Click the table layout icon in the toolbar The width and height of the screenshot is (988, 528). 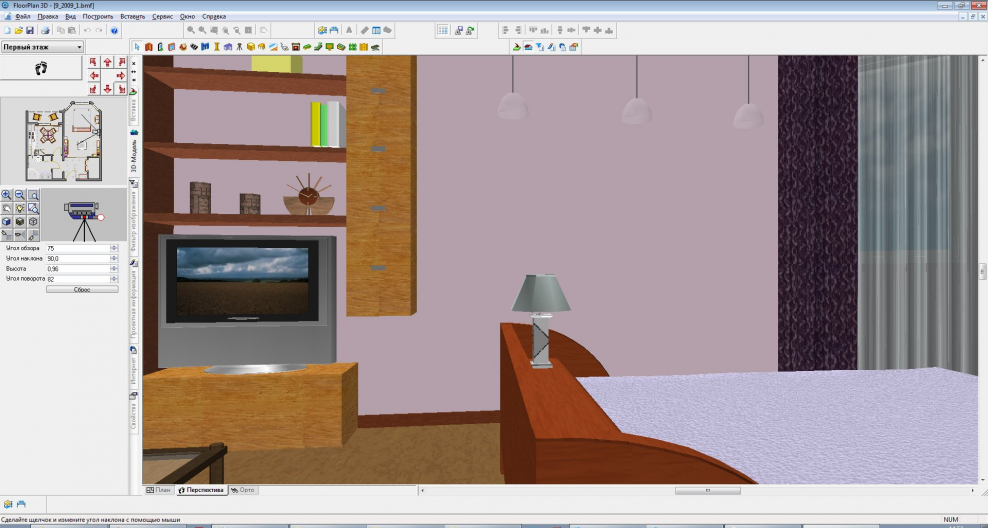point(376,30)
